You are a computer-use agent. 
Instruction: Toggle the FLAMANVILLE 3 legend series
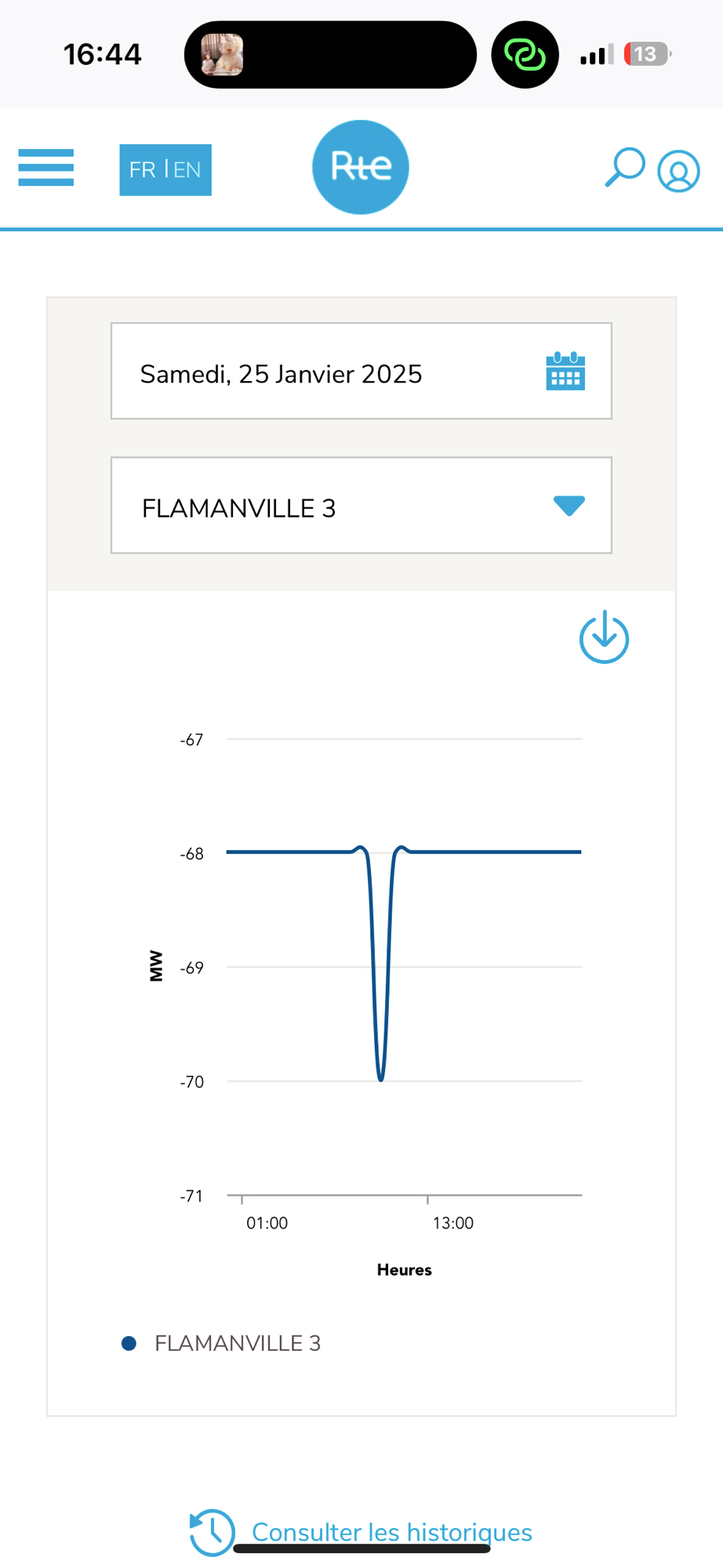238,1343
